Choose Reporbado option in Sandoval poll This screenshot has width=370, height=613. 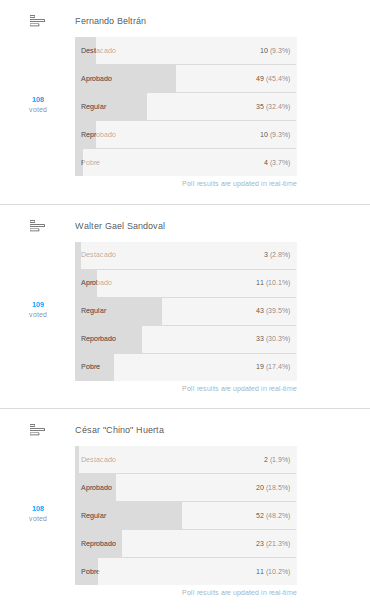(x=186, y=339)
